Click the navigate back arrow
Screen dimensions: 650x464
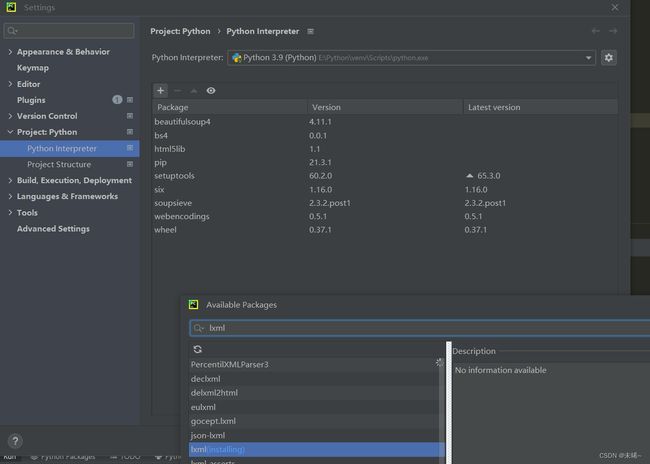tap(596, 31)
